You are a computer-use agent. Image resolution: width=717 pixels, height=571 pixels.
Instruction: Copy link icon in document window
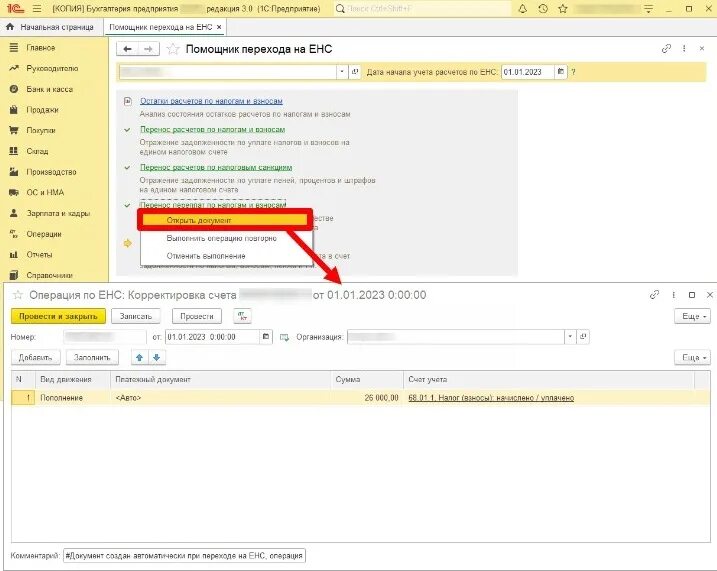coord(654,295)
